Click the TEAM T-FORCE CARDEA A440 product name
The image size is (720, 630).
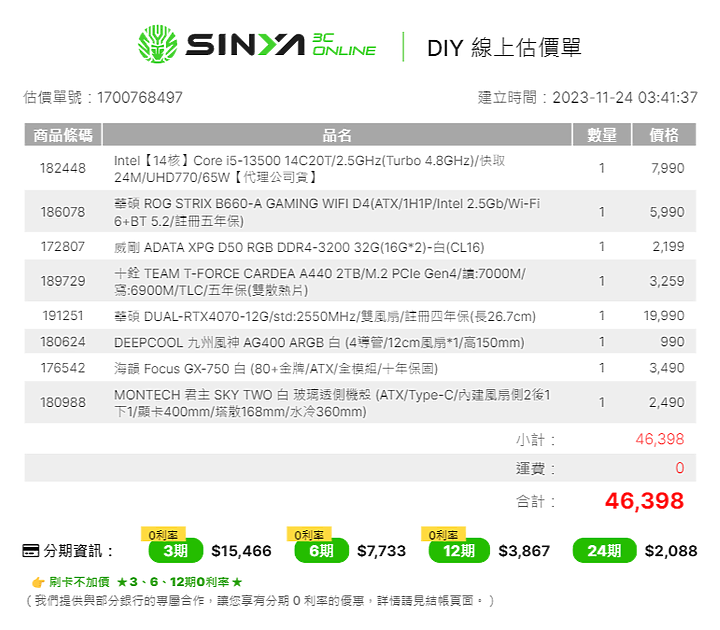320,281
